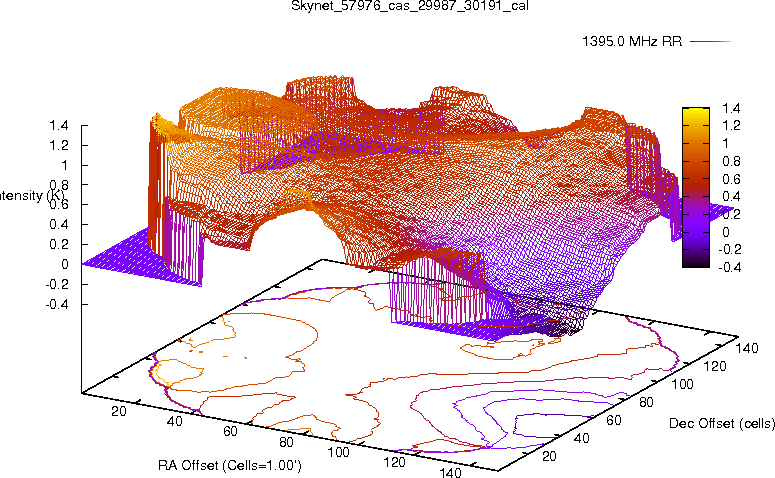Image resolution: width=775 pixels, height=478 pixels.
Task: Select the 20 tick on the RA Offset axis
Action: tap(119, 411)
